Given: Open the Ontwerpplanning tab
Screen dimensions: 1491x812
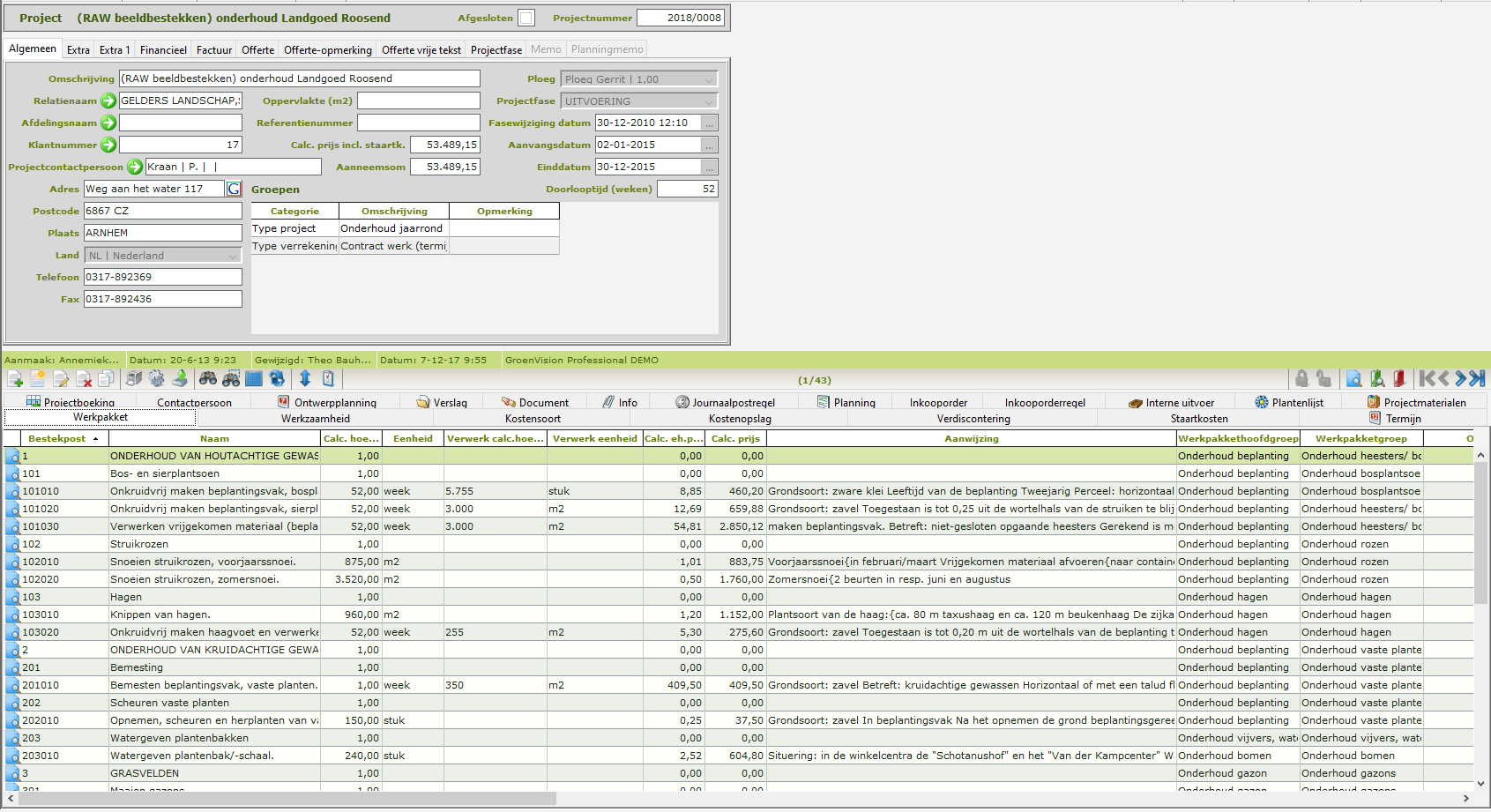Looking at the screenshot, I should 327,402.
